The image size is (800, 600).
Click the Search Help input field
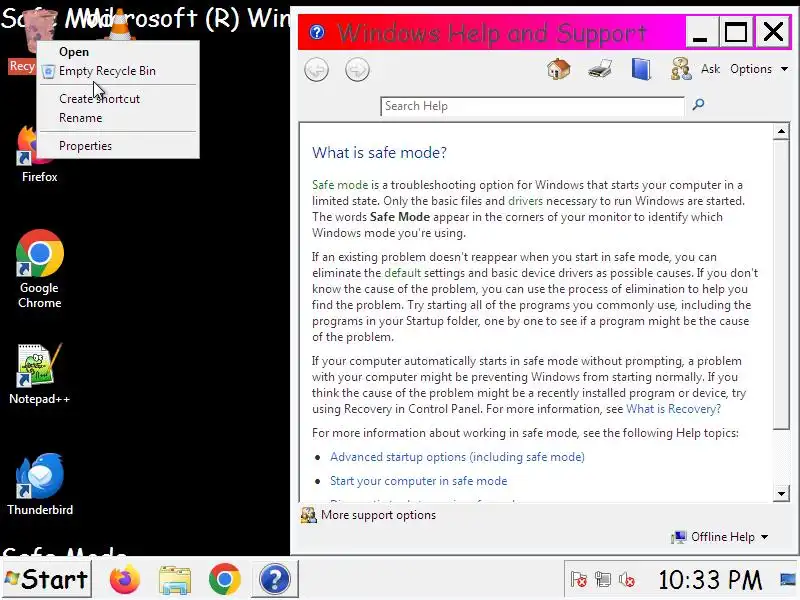[532, 106]
